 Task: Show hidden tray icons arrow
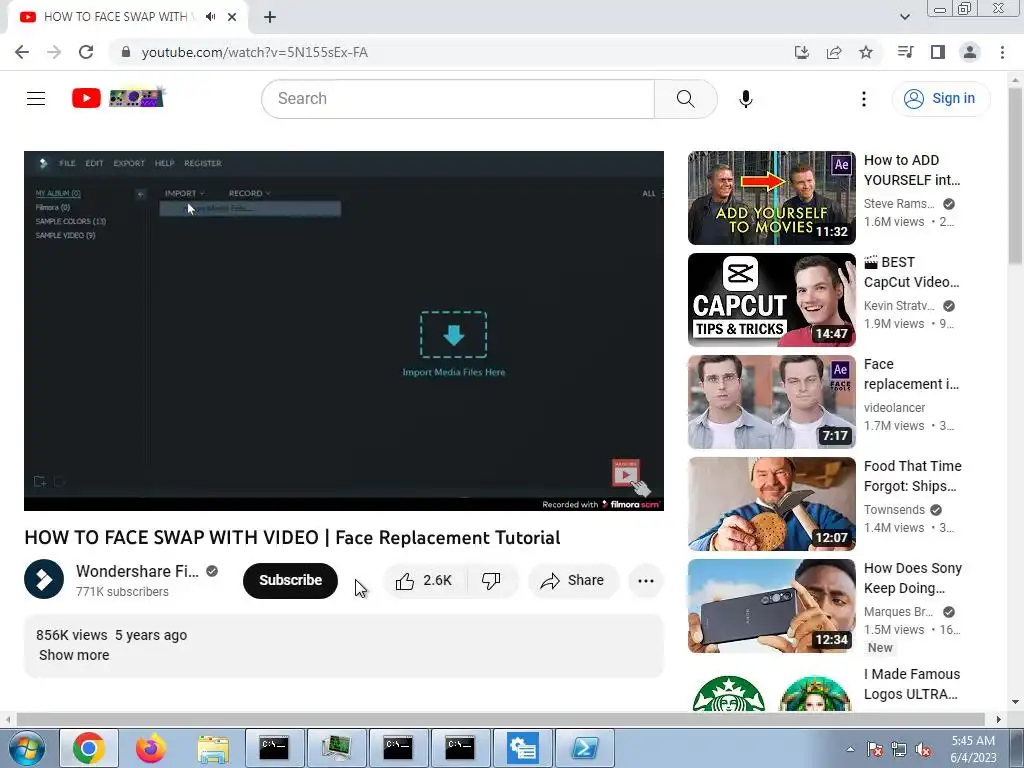(x=850, y=750)
